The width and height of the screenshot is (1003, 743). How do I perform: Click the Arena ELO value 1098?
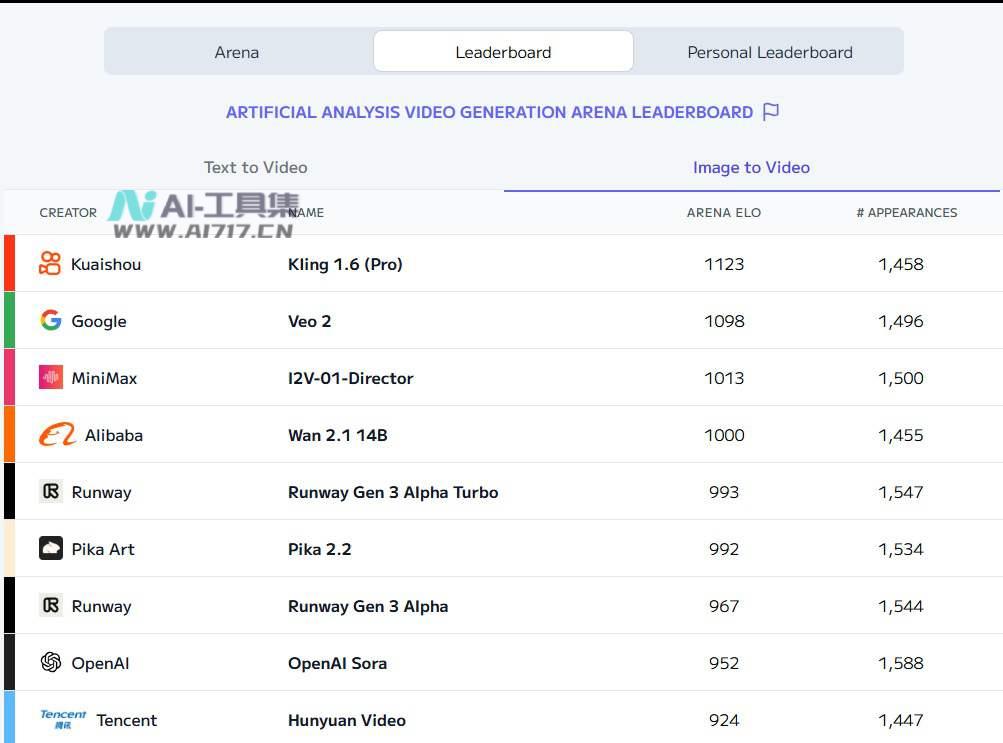tap(724, 321)
